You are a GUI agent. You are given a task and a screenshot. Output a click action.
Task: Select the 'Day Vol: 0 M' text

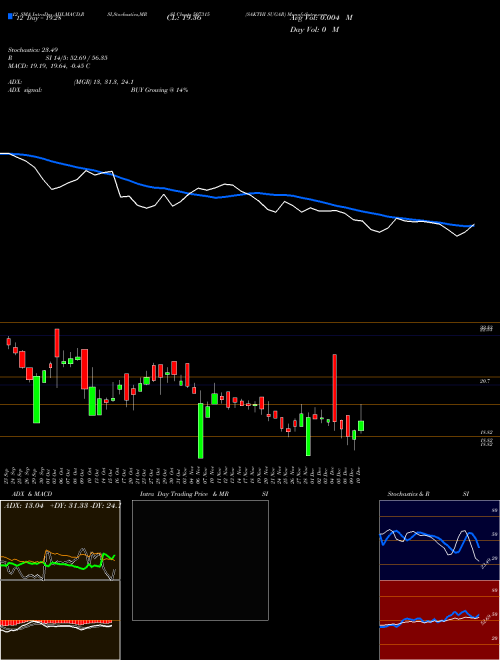tap(314, 30)
